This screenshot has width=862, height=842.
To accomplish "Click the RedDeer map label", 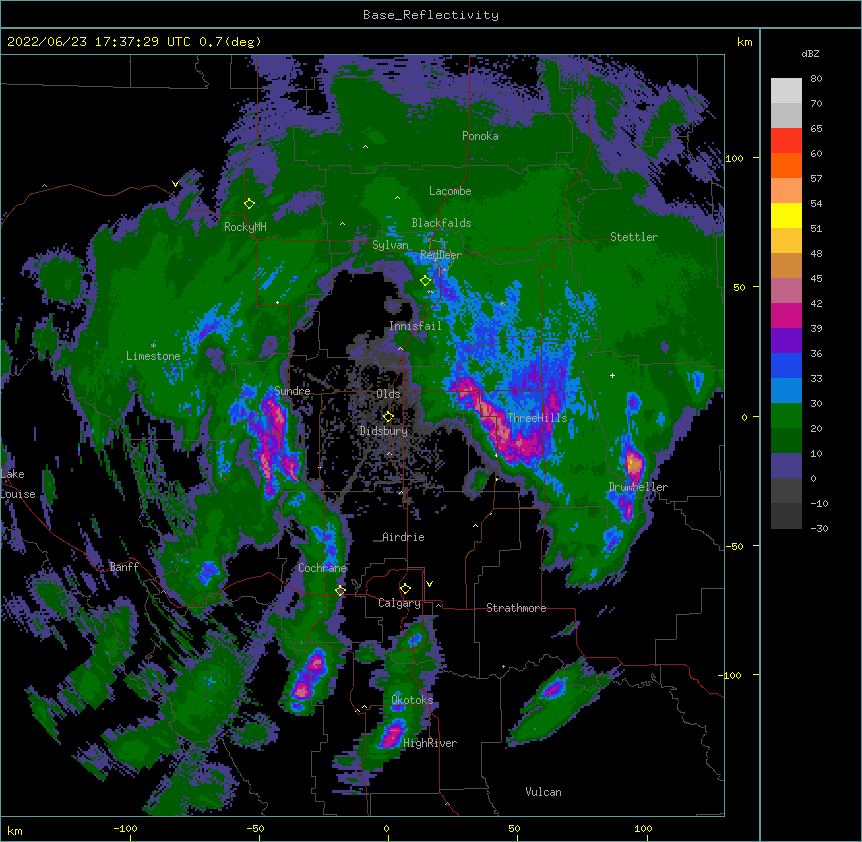I will 441,255.
